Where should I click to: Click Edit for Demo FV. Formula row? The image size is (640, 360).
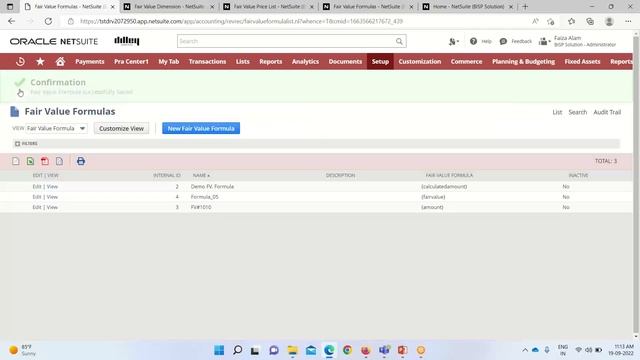(37, 187)
